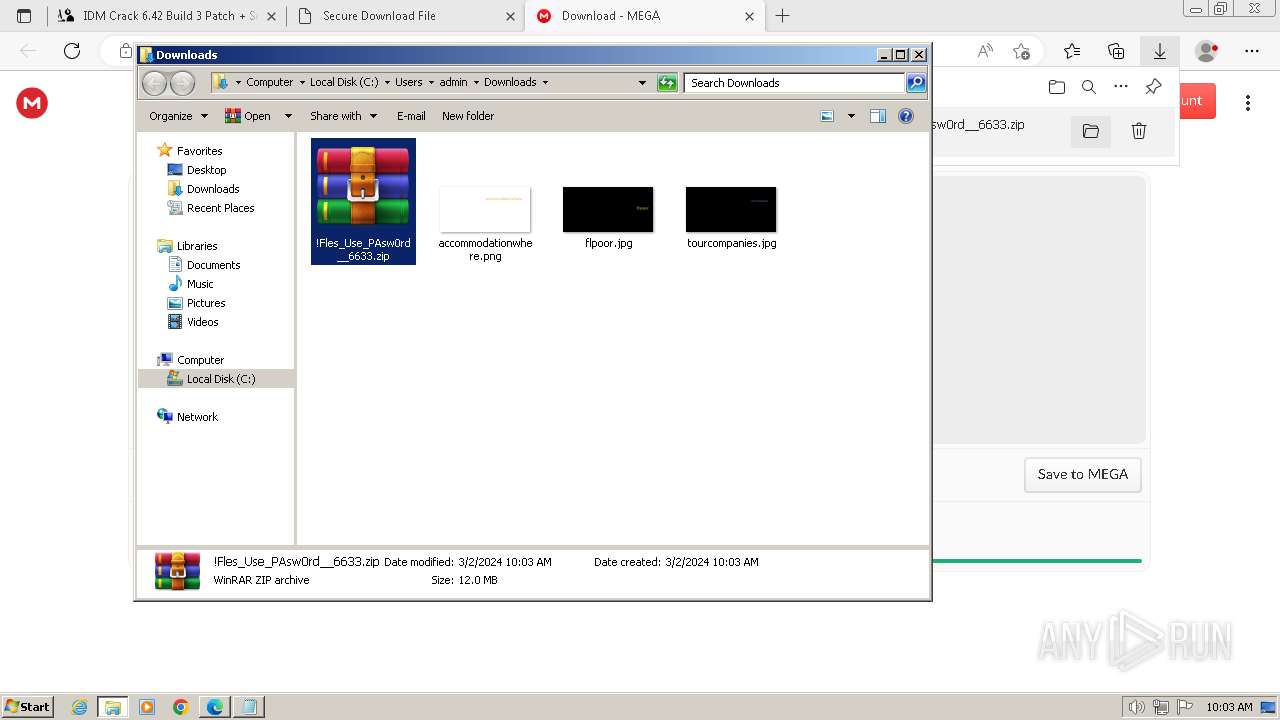Click Local Disk (C:) breadcrumb segment

click(x=344, y=83)
